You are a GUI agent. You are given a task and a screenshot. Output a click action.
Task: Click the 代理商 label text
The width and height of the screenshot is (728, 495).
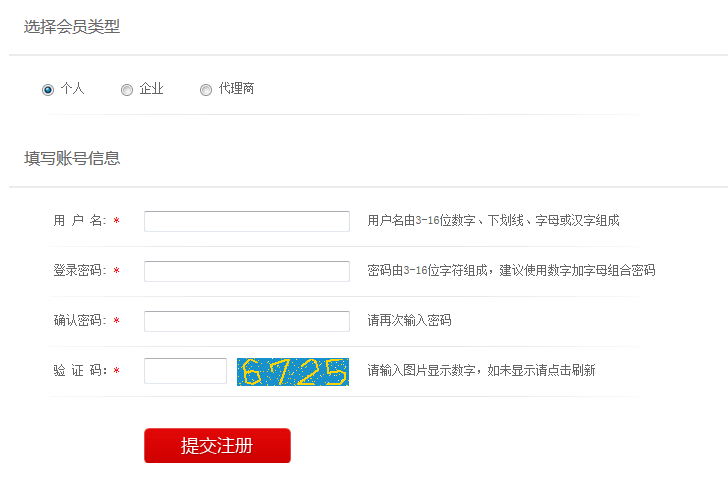click(x=236, y=89)
